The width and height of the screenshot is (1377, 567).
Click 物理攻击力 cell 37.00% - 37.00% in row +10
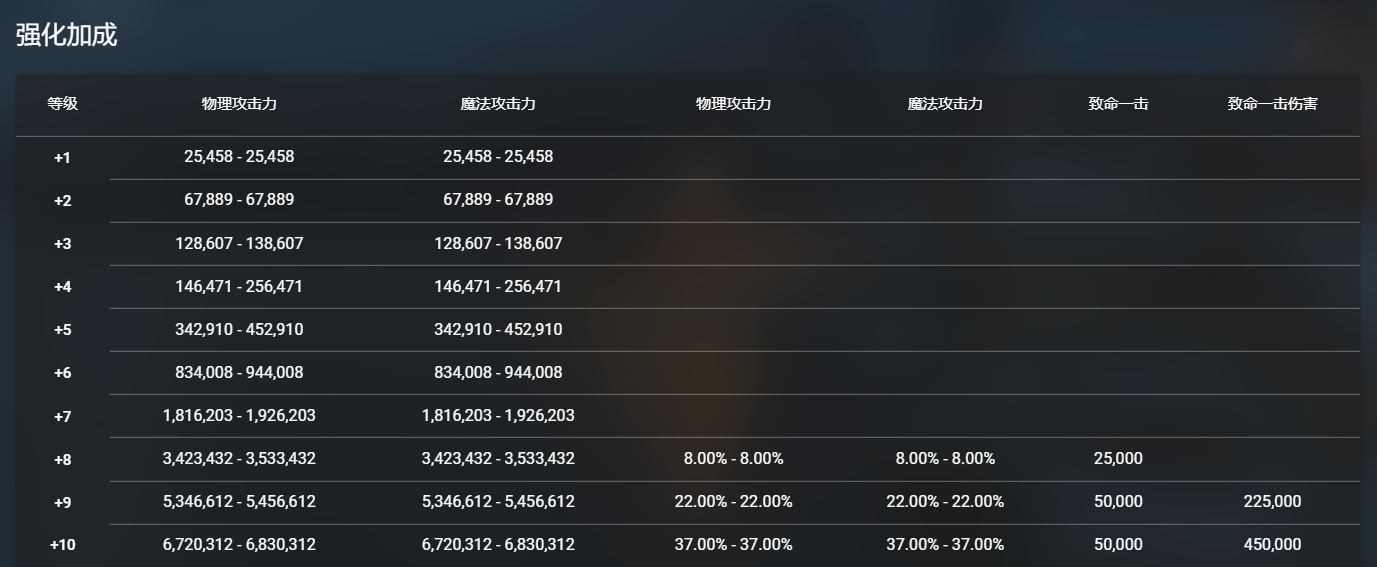point(733,545)
